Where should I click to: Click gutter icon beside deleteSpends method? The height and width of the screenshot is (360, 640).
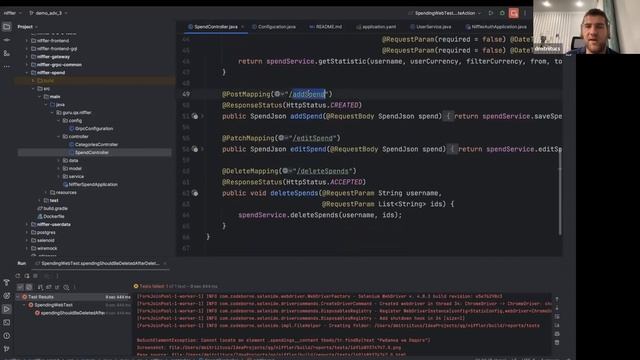click(x=195, y=193)
